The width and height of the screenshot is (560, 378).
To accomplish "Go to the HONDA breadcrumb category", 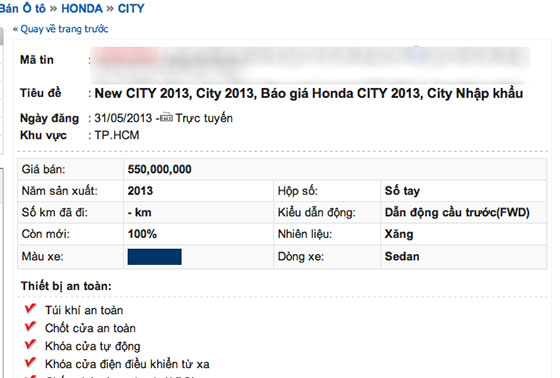I will 82,8.
